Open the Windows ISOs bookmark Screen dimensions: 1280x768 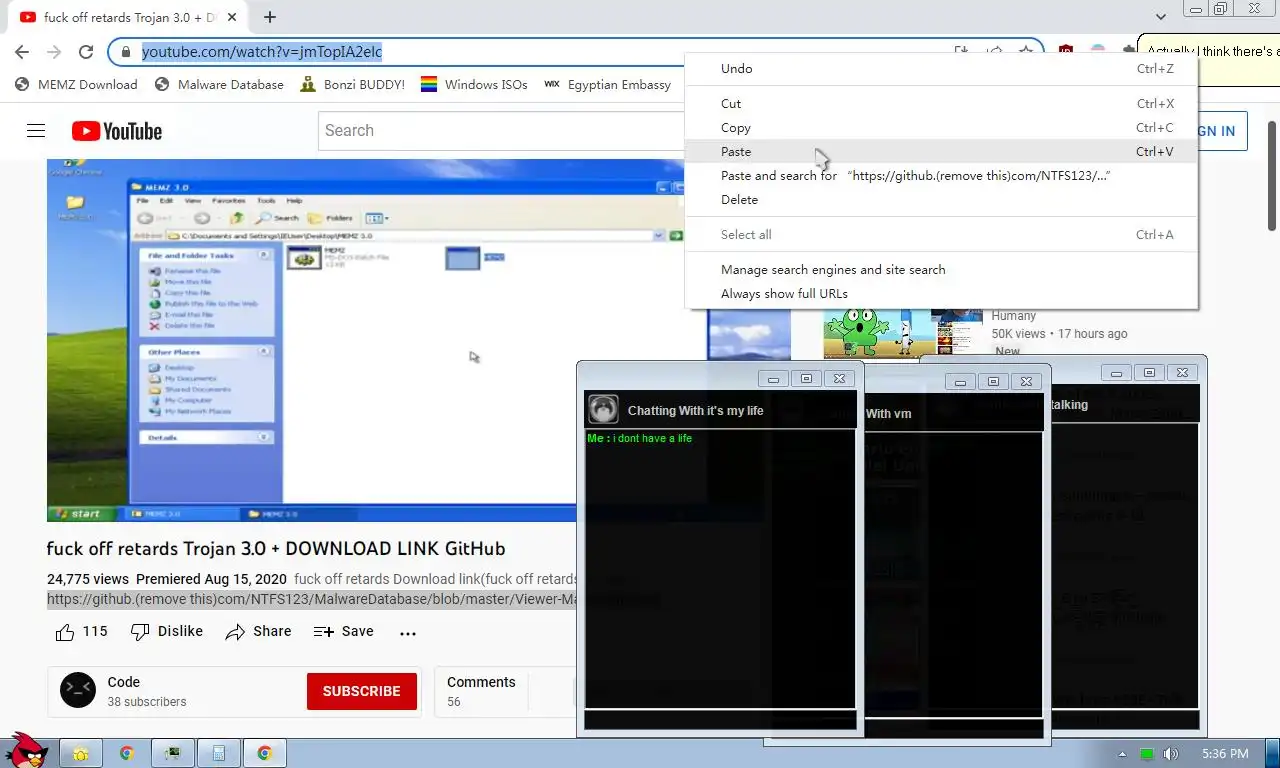click(474, 85)
